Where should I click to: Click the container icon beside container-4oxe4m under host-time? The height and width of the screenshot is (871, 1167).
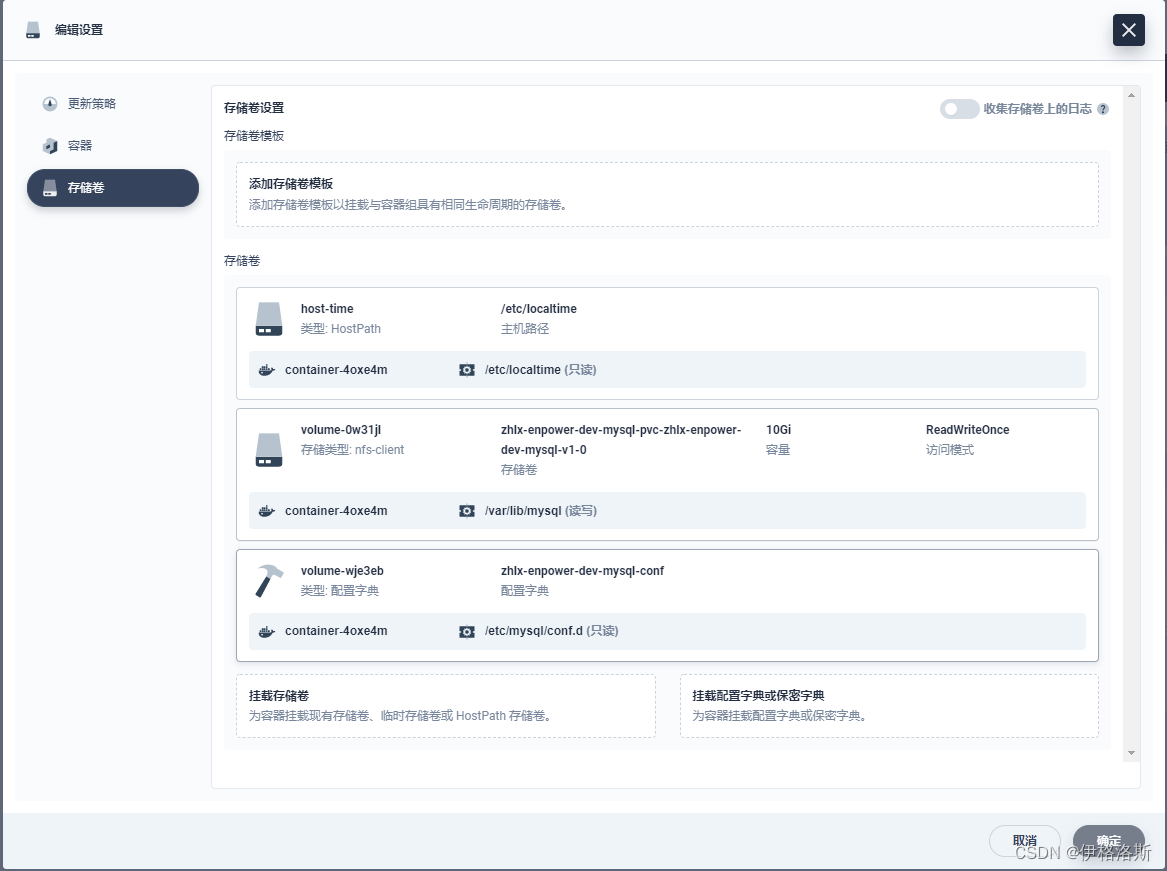coord(266,370)
